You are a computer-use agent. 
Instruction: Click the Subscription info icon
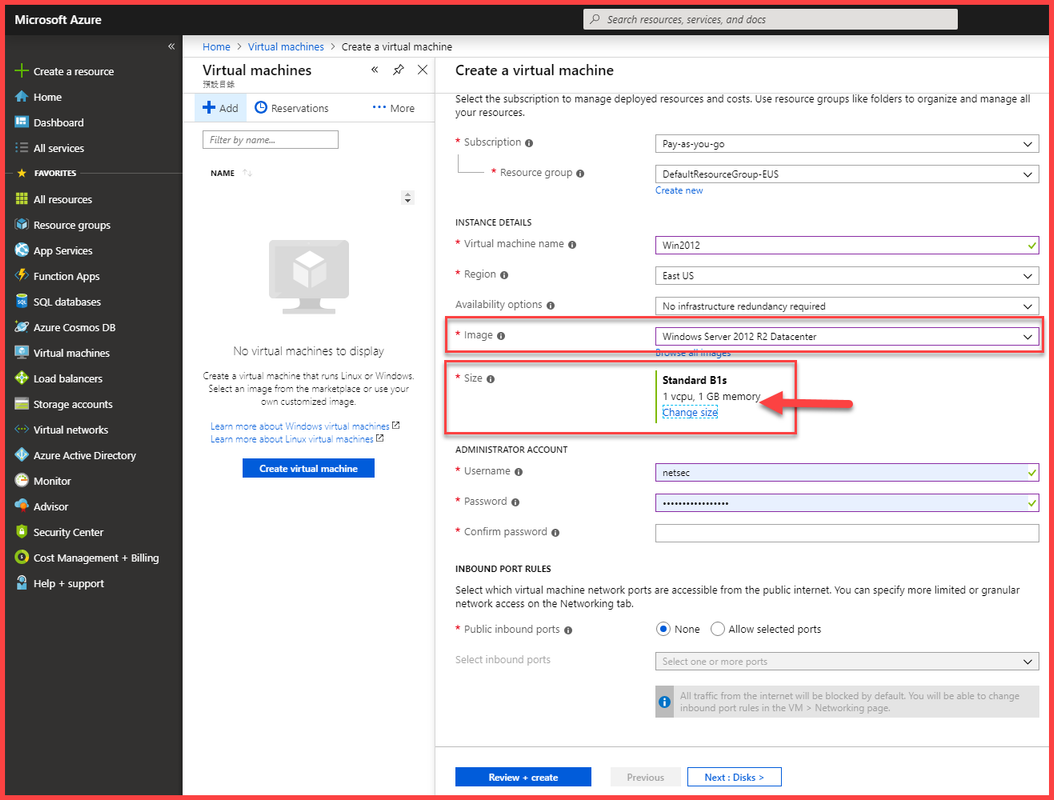click(529, 143)
